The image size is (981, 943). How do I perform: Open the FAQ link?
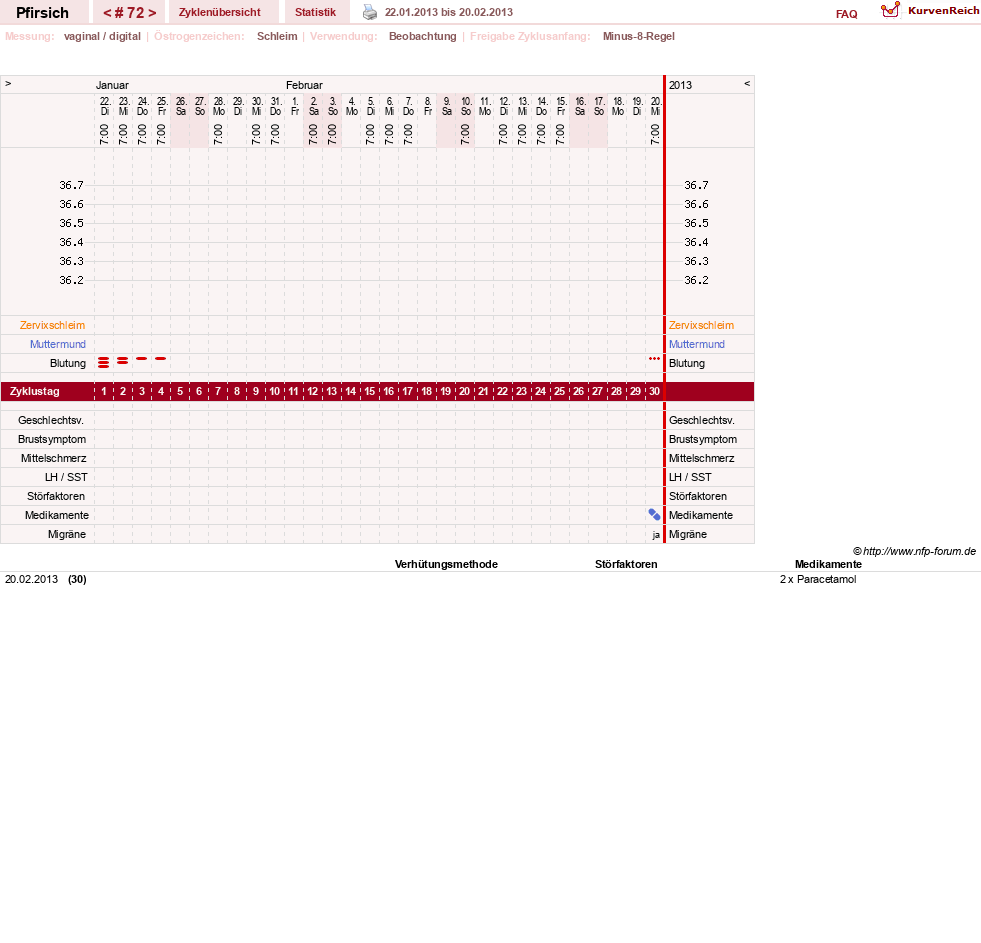coord(846,14)
